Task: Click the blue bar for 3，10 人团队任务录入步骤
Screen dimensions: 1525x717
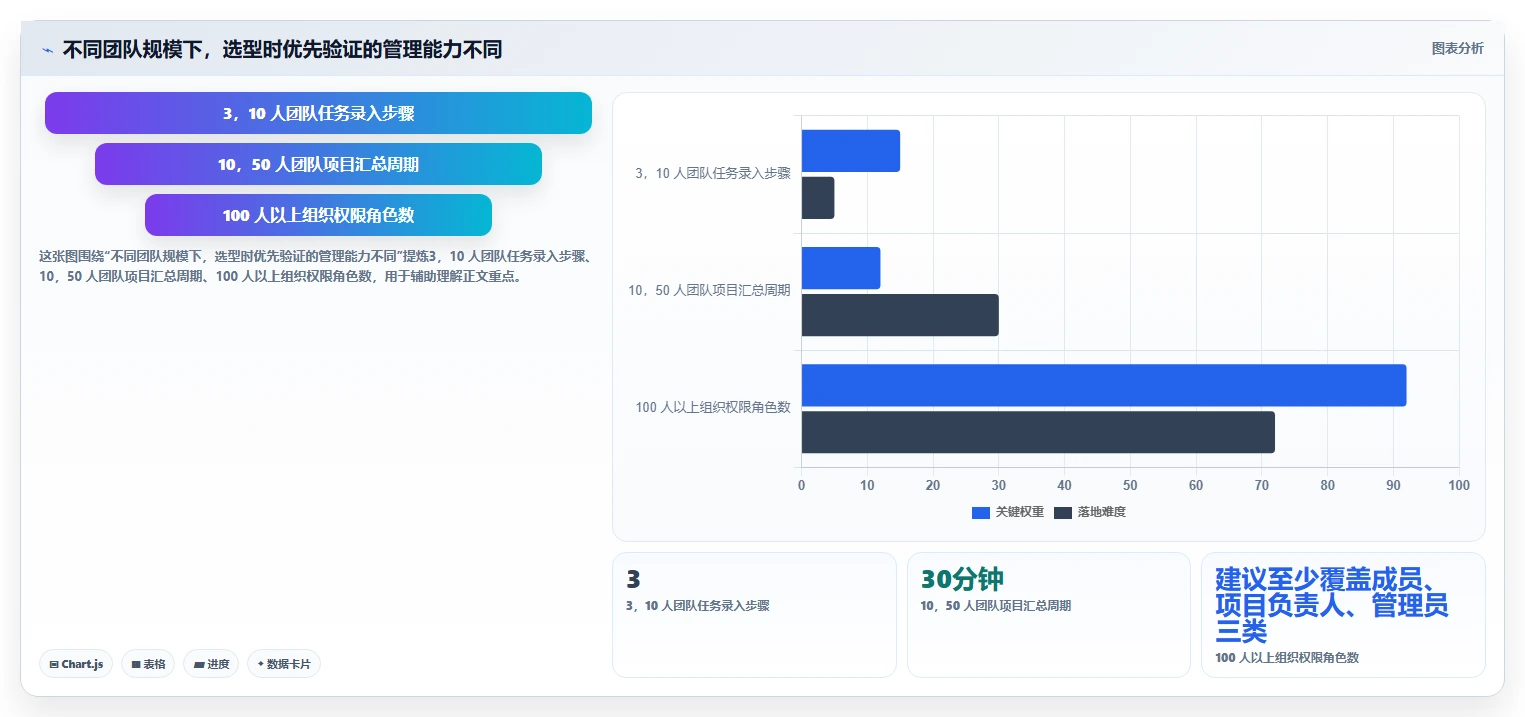Action: tap(850, 151)
